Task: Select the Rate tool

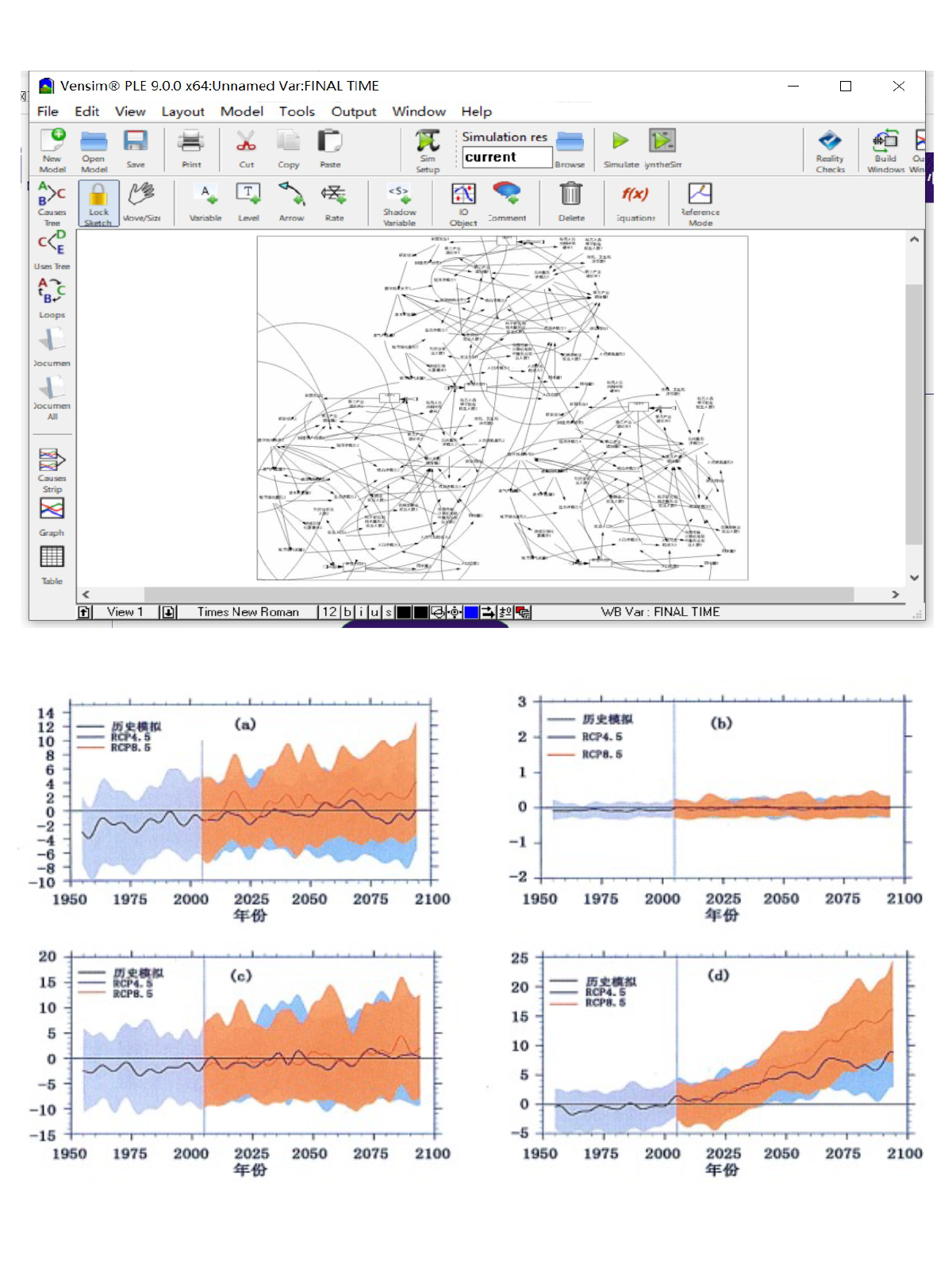Action: [334, 202]
